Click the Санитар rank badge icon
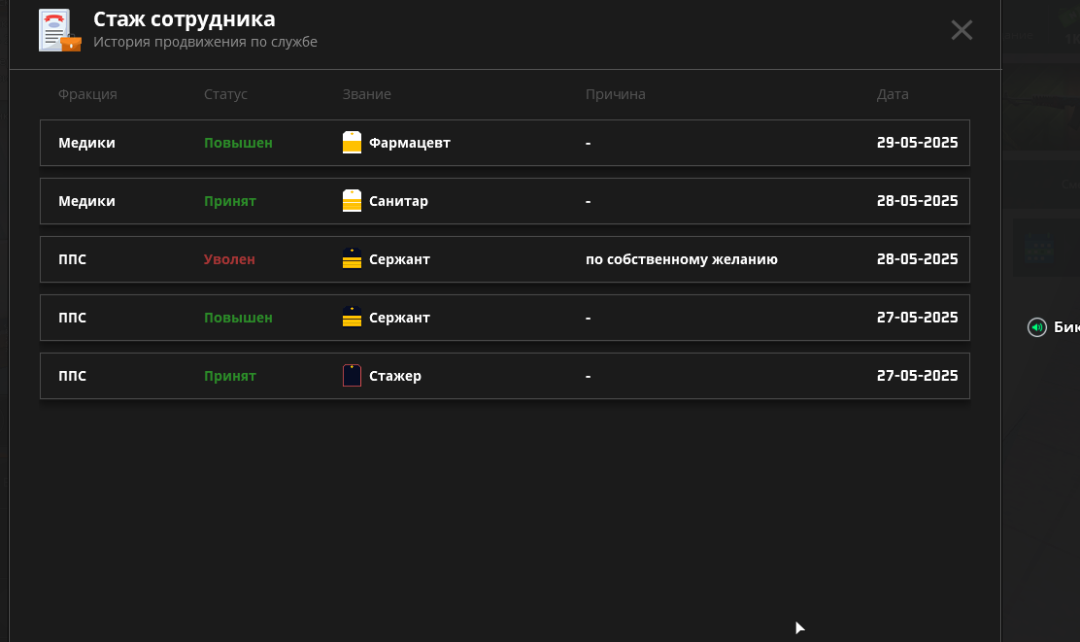The image size is (1080, 642). tap(352, 201)
